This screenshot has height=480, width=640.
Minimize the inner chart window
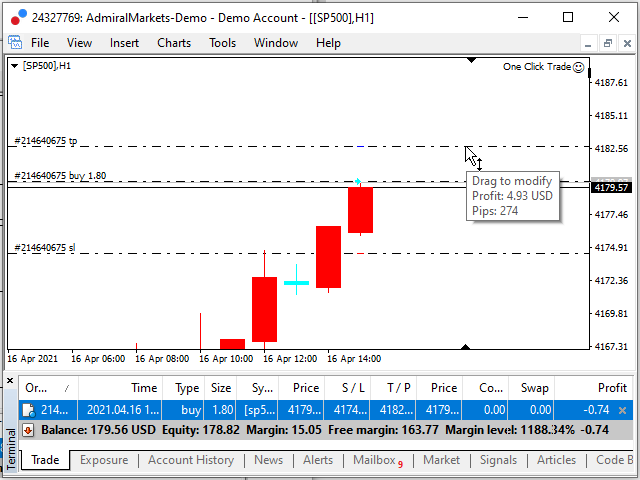click(588, 43)
